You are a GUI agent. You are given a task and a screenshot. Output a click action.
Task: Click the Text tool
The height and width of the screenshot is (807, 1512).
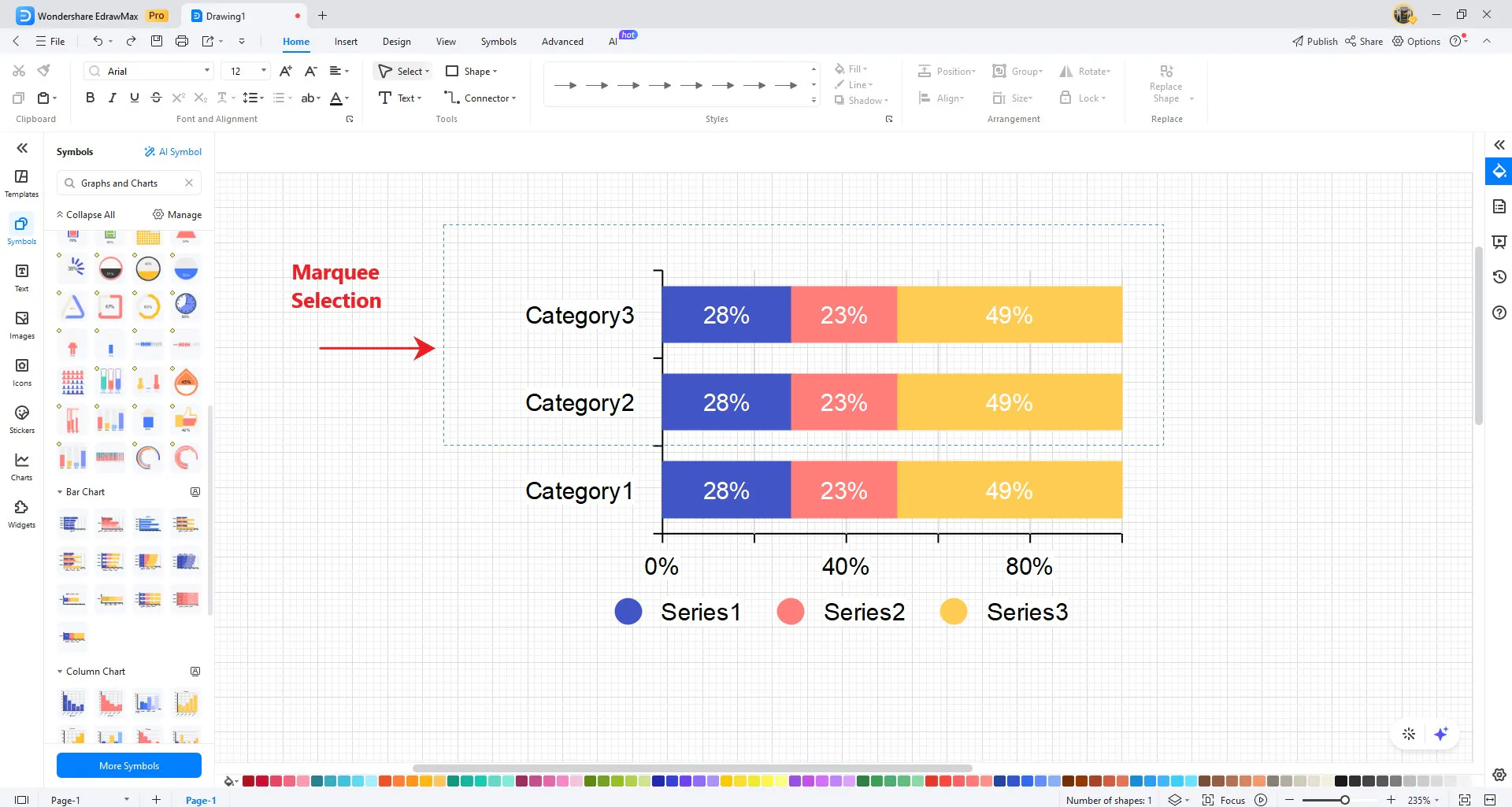(x=400, y=98)
